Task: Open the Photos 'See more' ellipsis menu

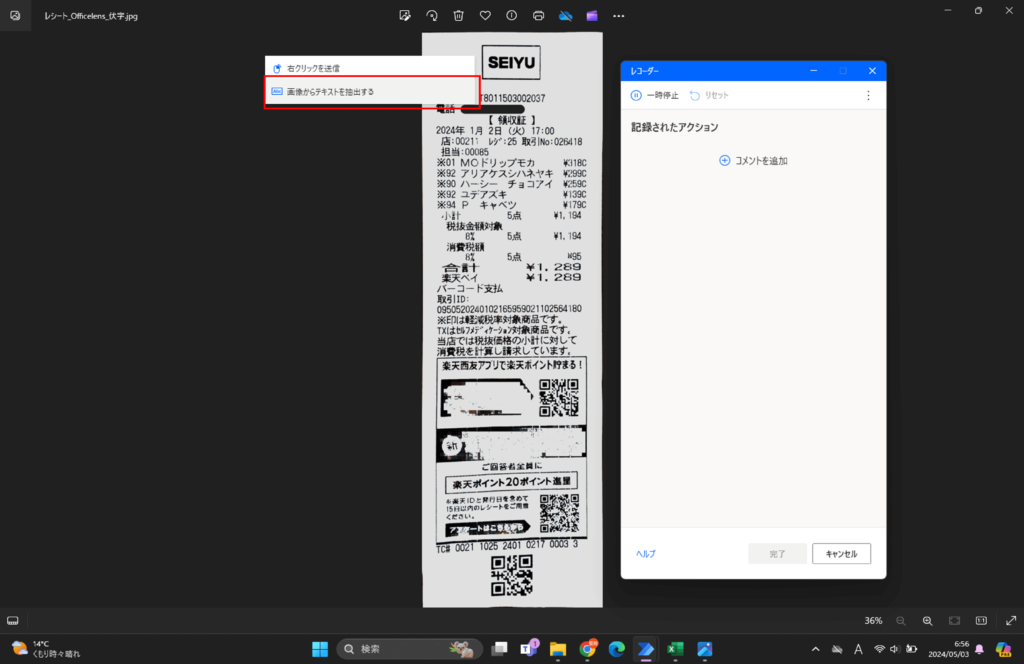Action: tap(618, 16)
